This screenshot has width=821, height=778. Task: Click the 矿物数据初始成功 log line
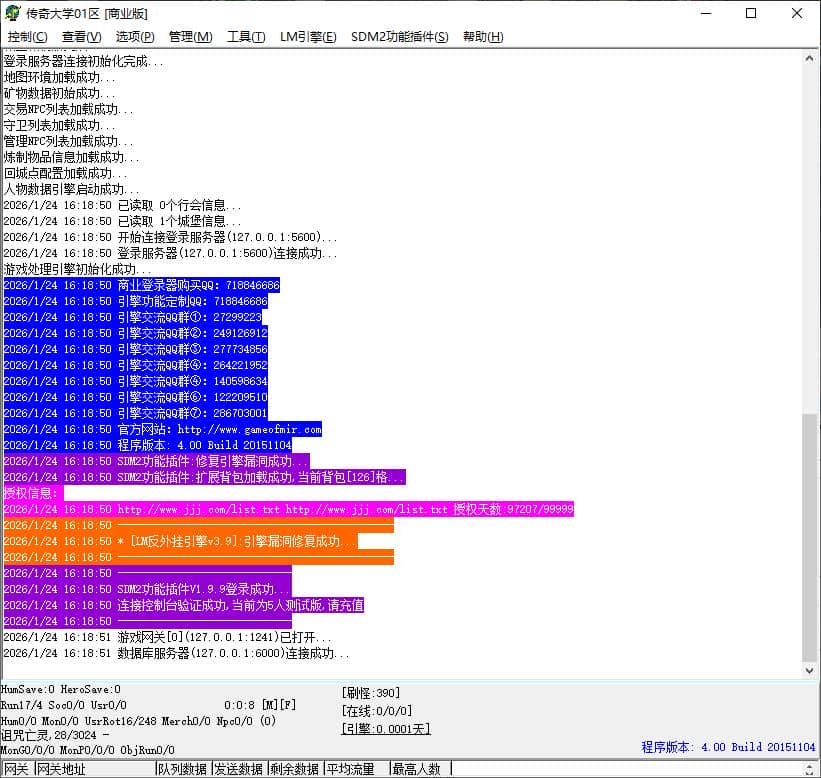click(59, 93)
